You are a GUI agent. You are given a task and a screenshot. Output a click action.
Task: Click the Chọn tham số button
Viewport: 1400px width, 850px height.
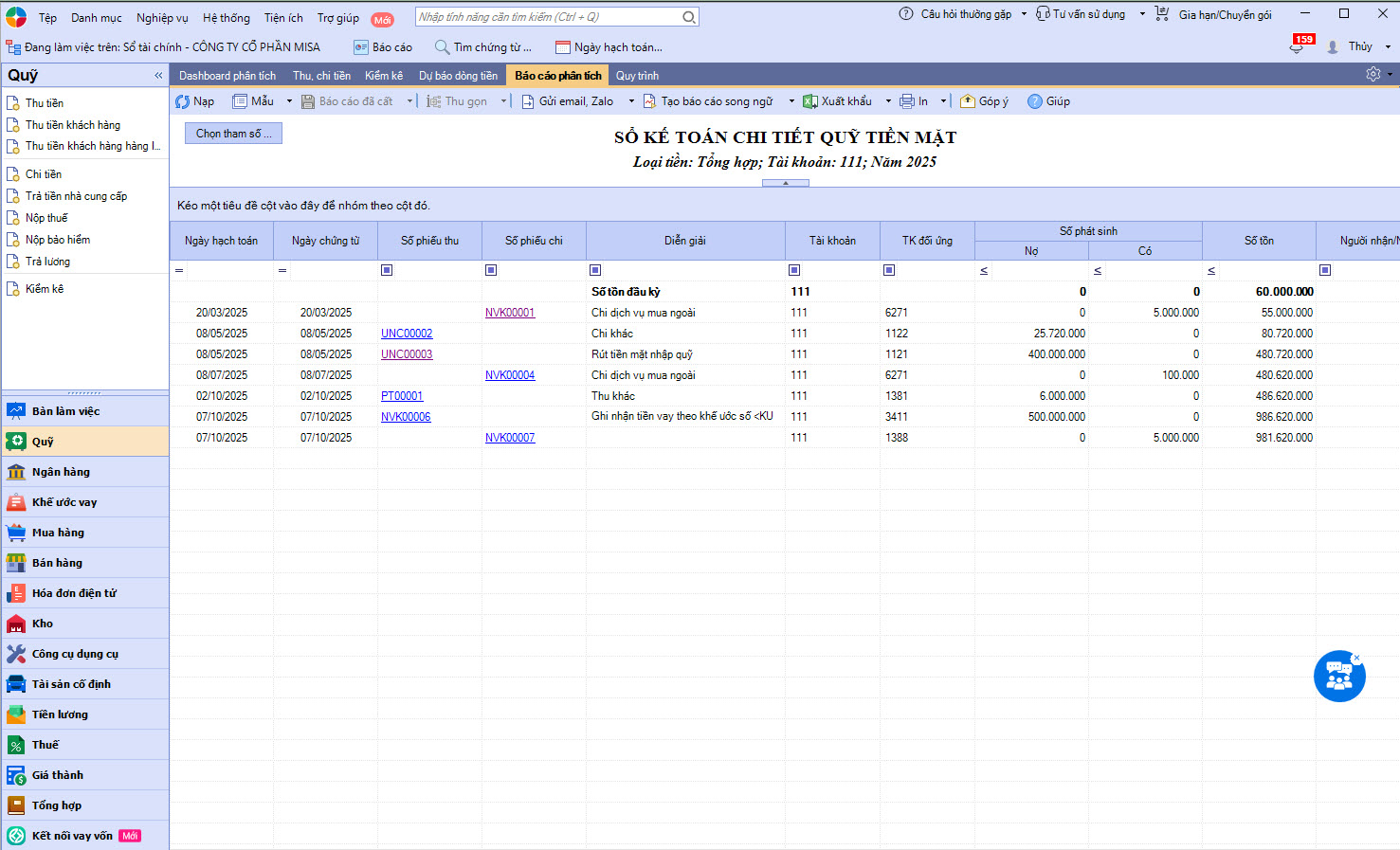[233, 134]
